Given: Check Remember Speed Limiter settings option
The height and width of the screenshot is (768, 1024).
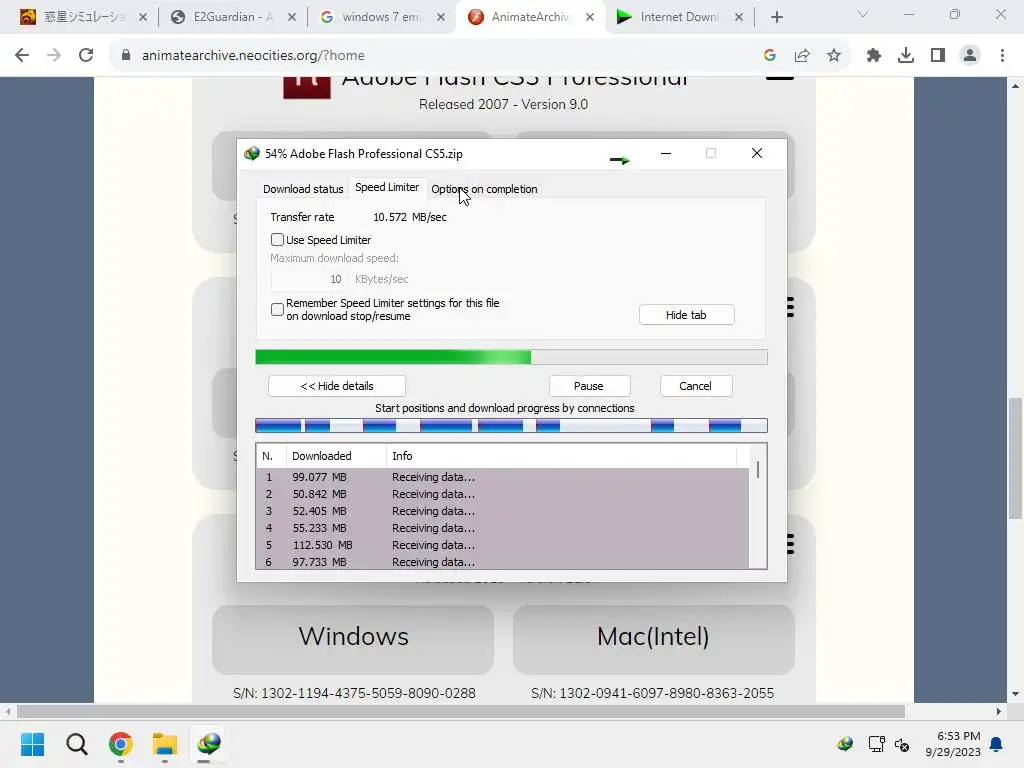Looking at the screenshot, I should pos(278,309).
